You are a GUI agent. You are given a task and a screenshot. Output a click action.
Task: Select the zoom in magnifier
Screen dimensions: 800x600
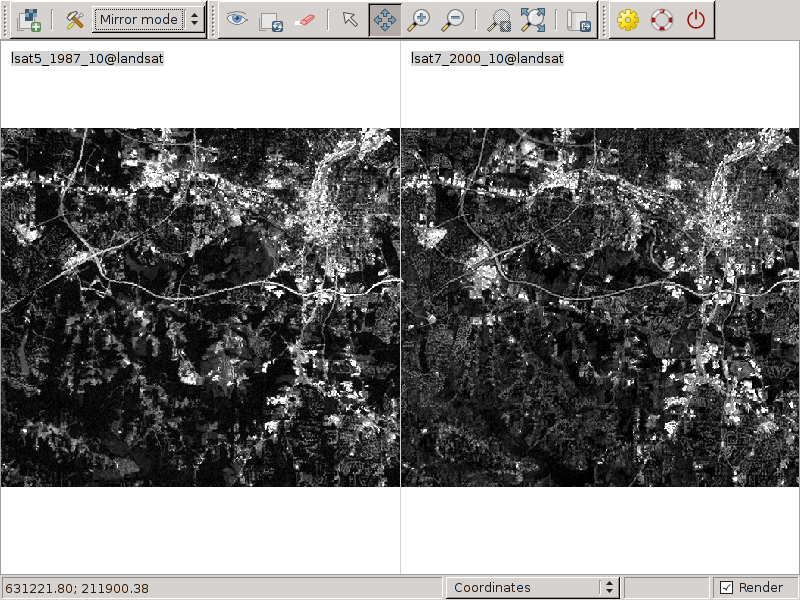click(419, 19)
